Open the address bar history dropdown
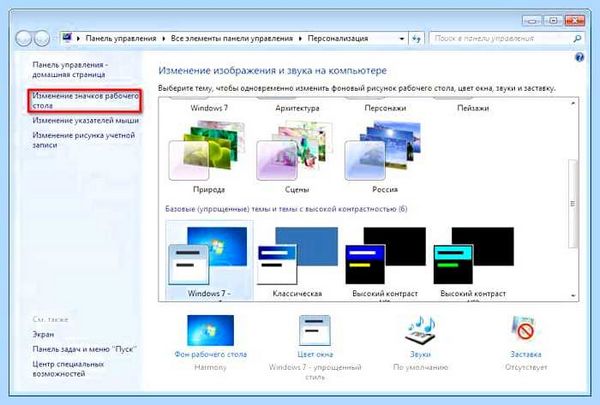Screen dimensions: 600x405 click(401, 39)
